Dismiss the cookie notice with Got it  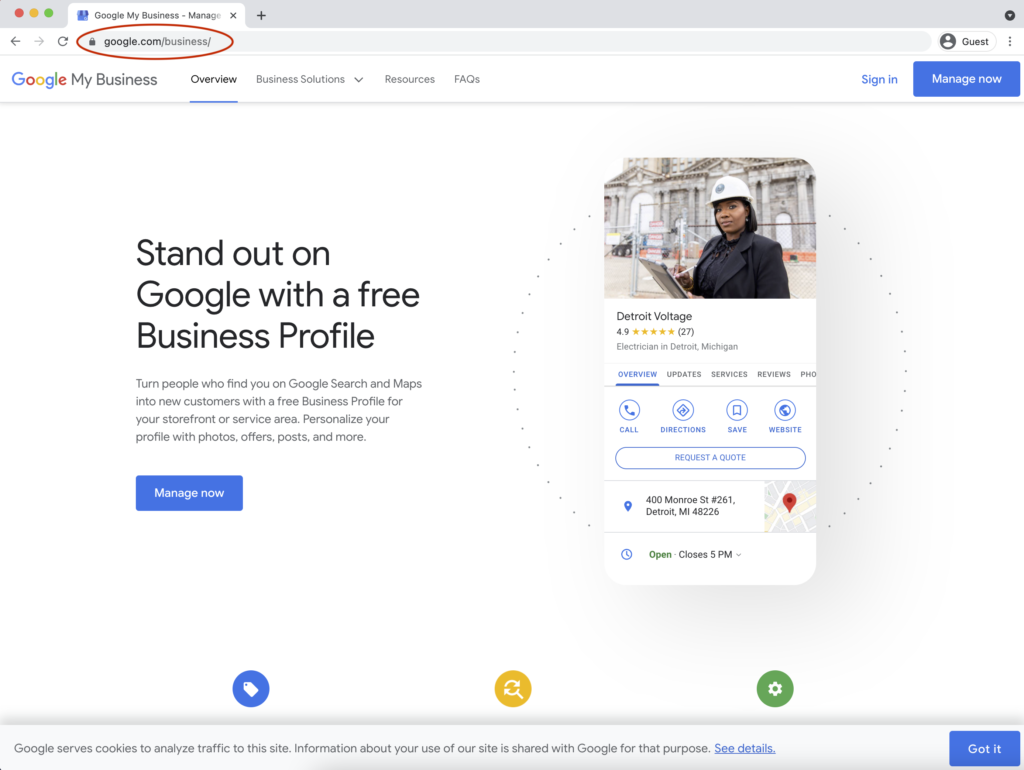pos(984,749)
